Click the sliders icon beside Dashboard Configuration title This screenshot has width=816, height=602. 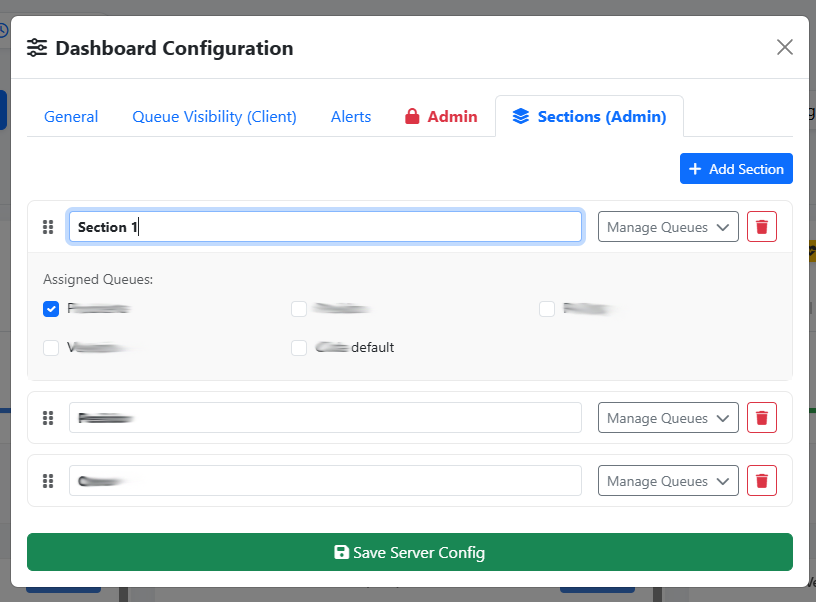pyautogui.click(x=37, y=48)
